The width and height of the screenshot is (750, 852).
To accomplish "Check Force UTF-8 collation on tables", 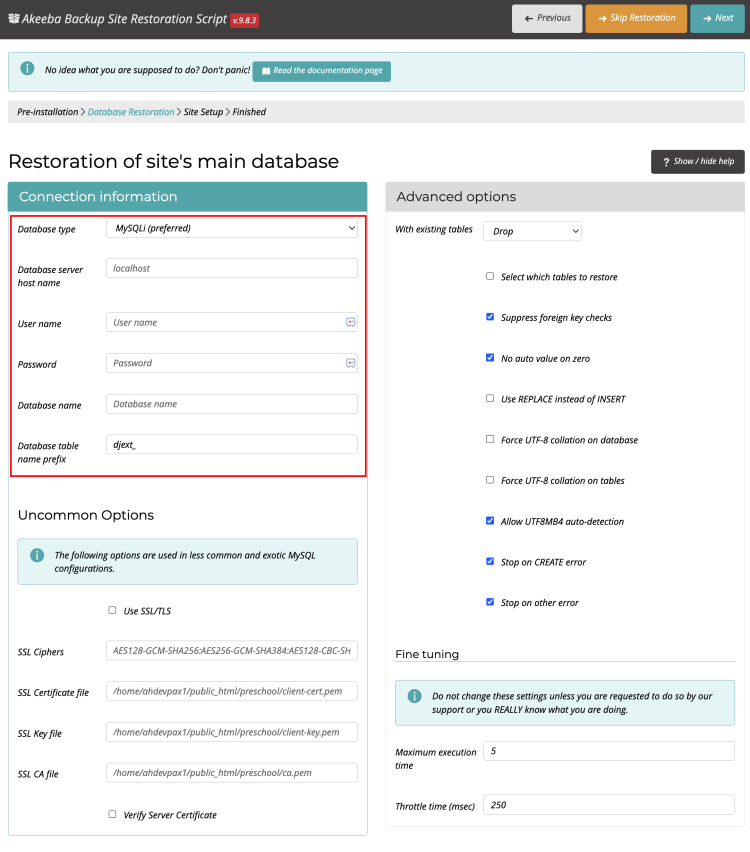I will (490, 480).
